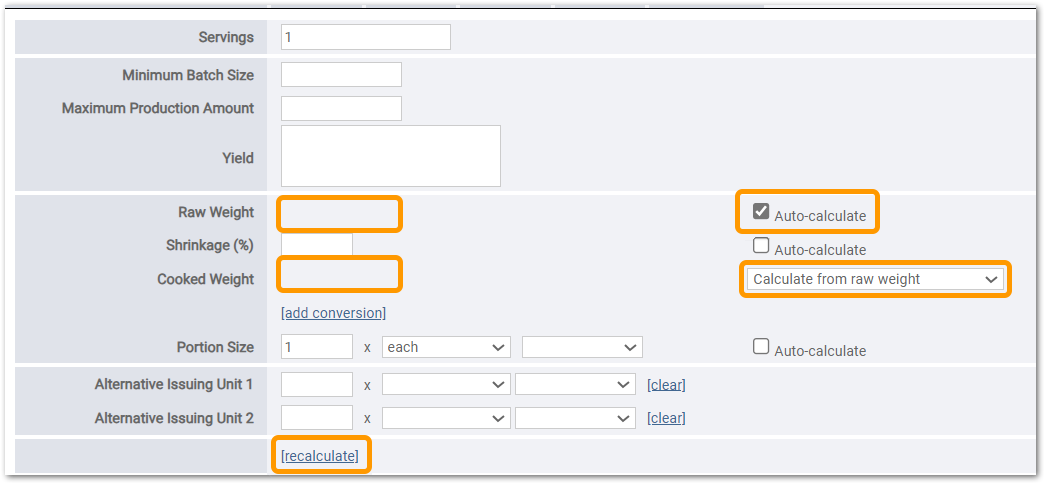This screenshot has width=1053, height=484.
Task: Clear Alternative Issuing Unit 2
Action: click(x=666, y=418)
